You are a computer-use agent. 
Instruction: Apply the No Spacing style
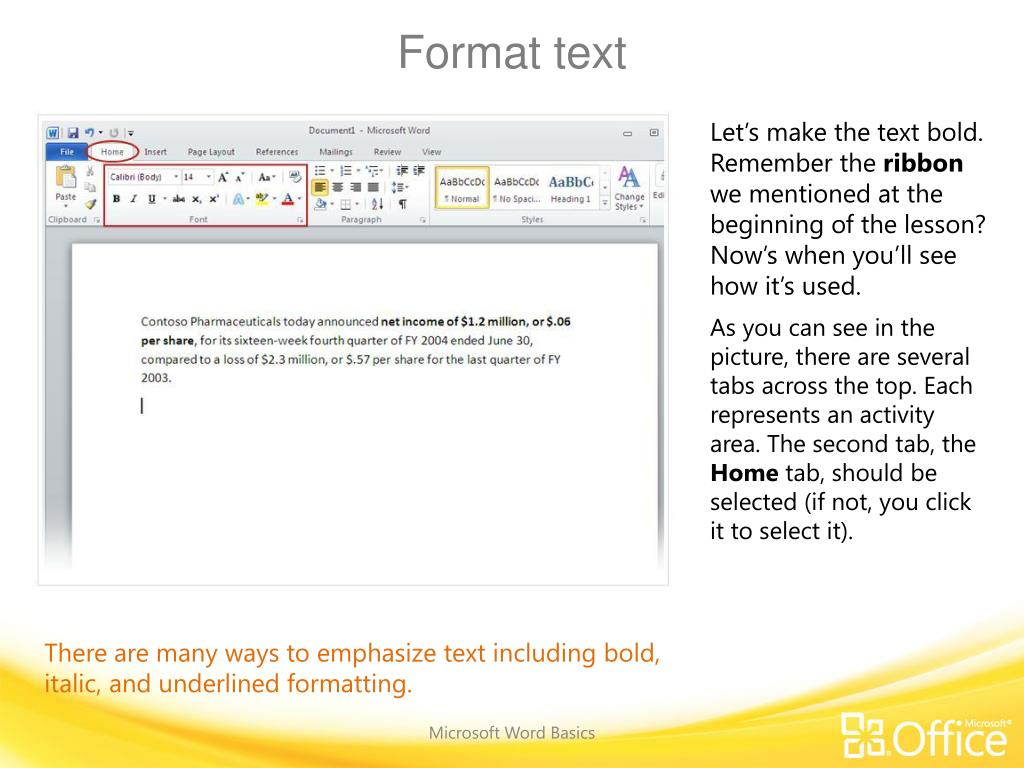(x=517, y=188)
